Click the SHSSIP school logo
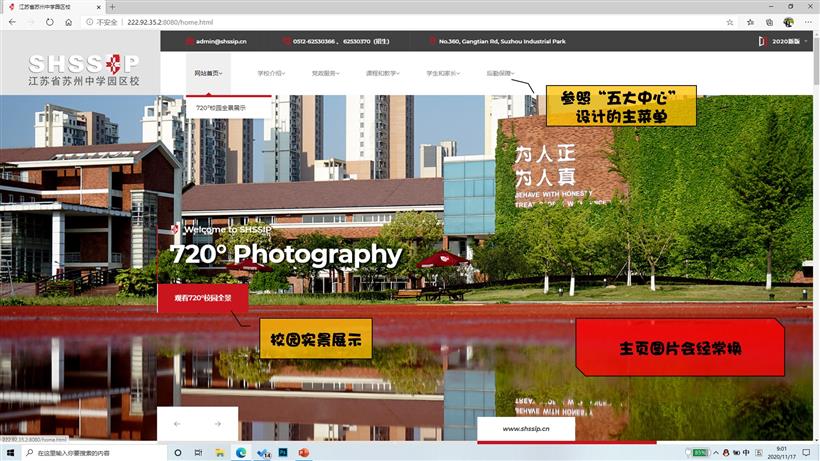The width and height of the screenshot is (820, 461). pos(84,70)
